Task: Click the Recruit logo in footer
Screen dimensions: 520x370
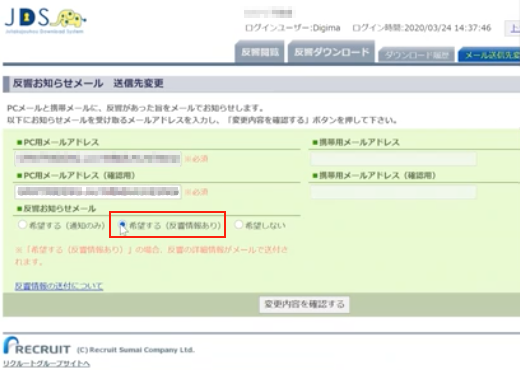Action: pyautogui.click(x=37, y=346)
